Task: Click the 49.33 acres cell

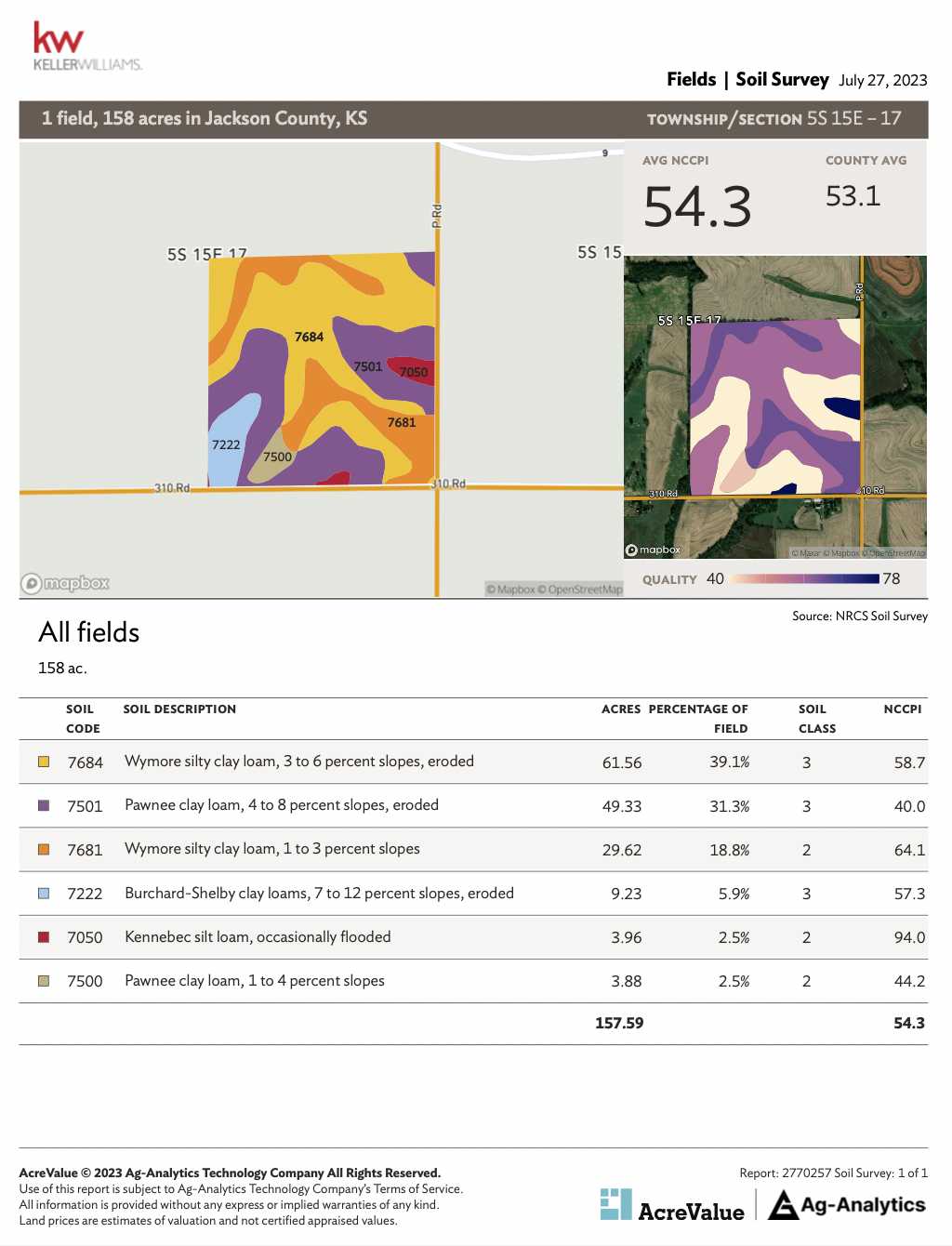Action: click(x=622, y=806)
